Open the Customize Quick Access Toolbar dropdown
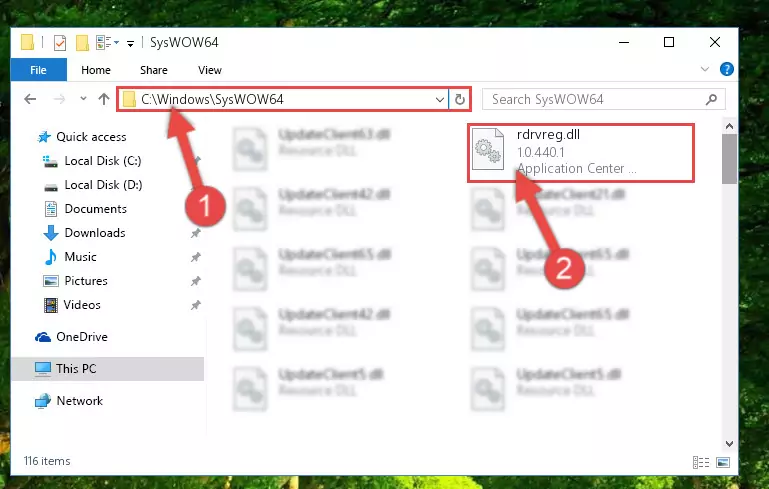Viewport: 769px width, 489px height. click(x=130, y=44)
